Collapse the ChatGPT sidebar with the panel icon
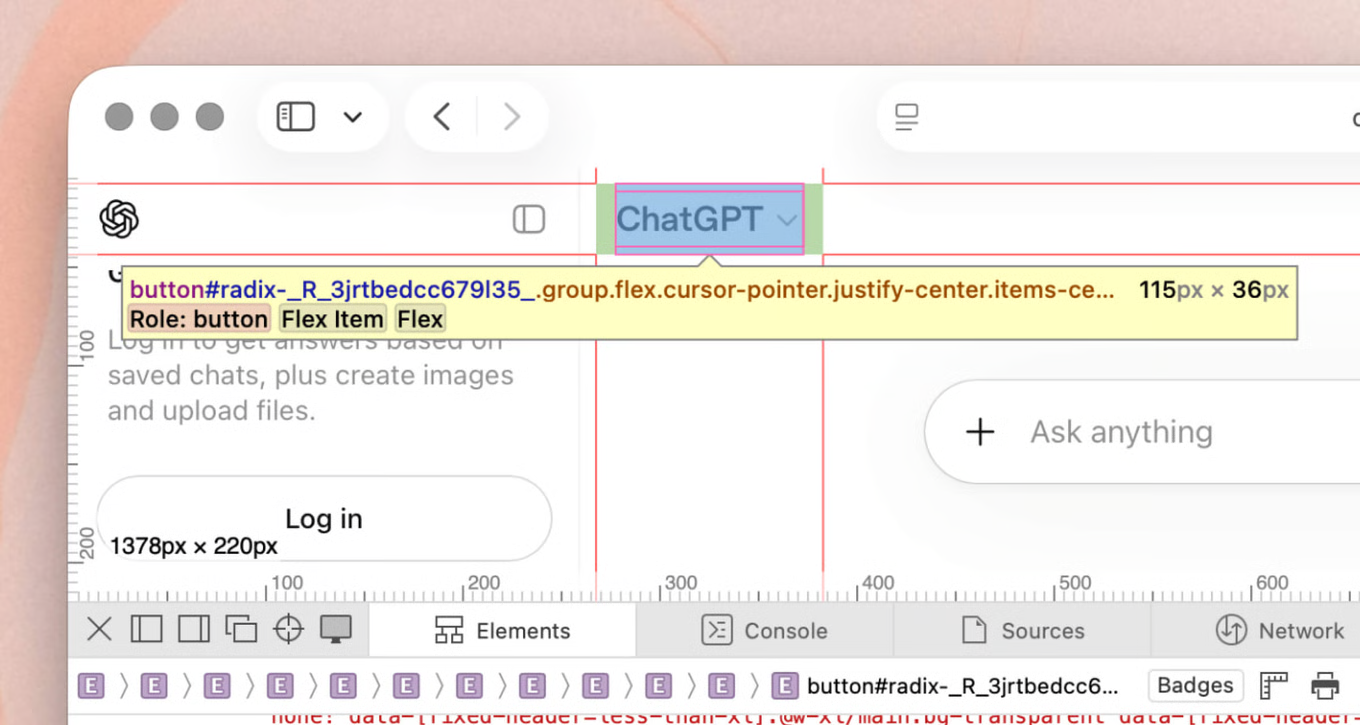The image size is (1360, 725). 529,219
